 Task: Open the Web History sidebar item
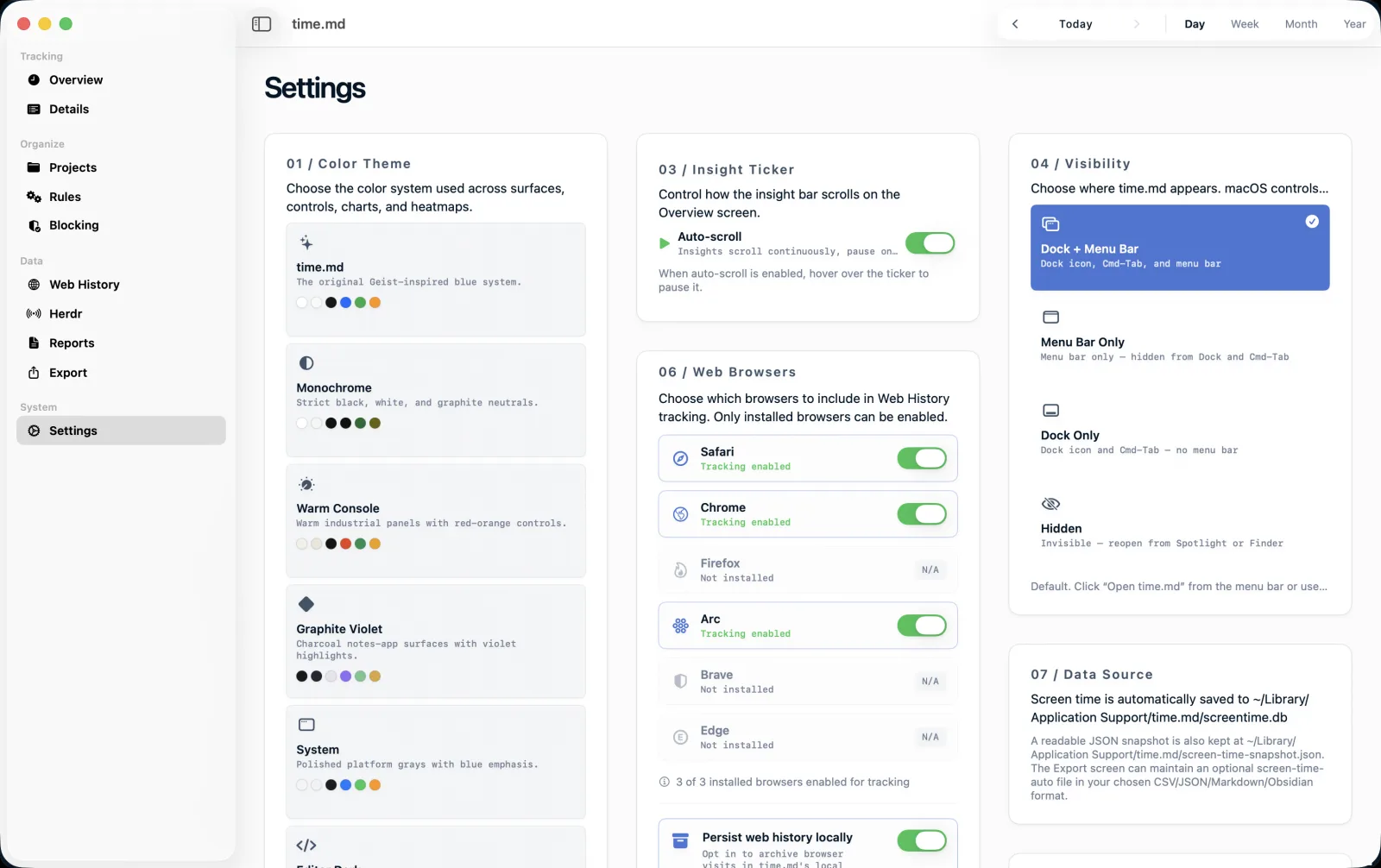coord(121,285)
